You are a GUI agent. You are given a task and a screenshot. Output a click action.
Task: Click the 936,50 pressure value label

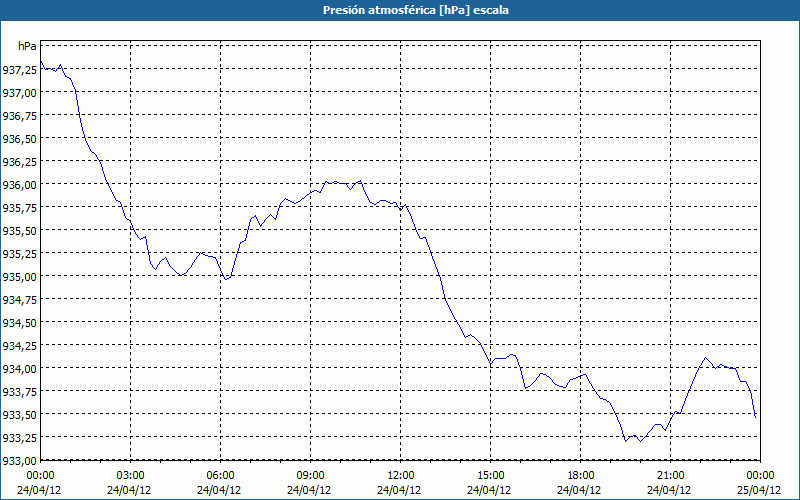(20, 139)
